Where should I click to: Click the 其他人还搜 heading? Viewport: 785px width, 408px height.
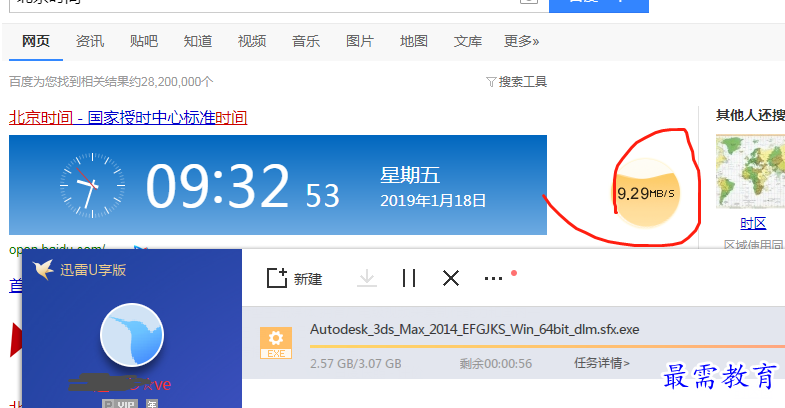click(750, 116)
